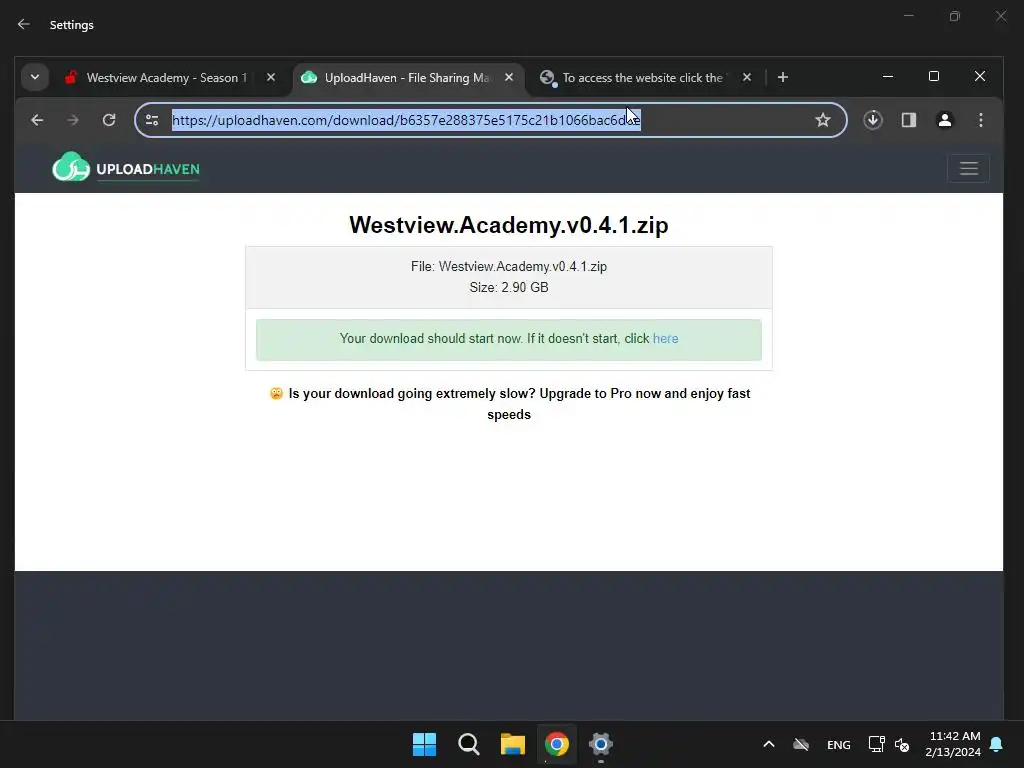Go back in Settings window

[x=24, y=24]
